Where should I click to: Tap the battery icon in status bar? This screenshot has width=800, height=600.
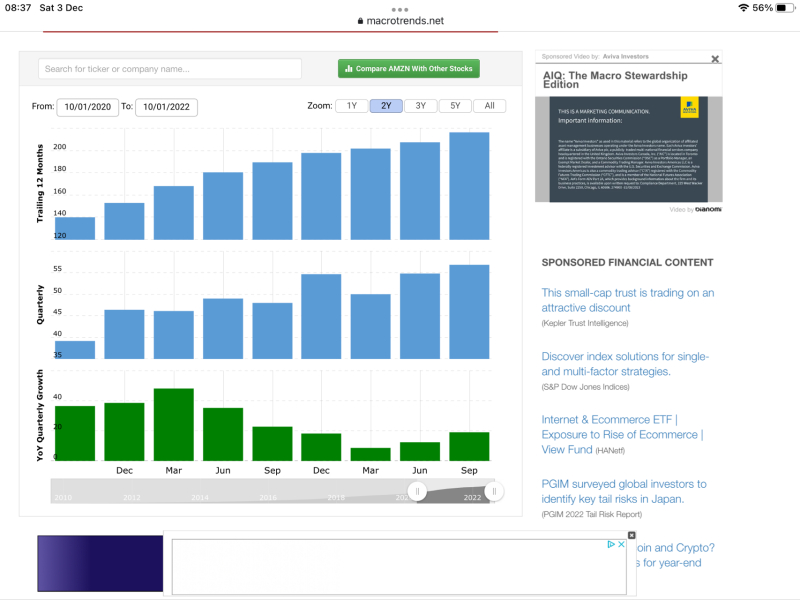click(783, 7)
